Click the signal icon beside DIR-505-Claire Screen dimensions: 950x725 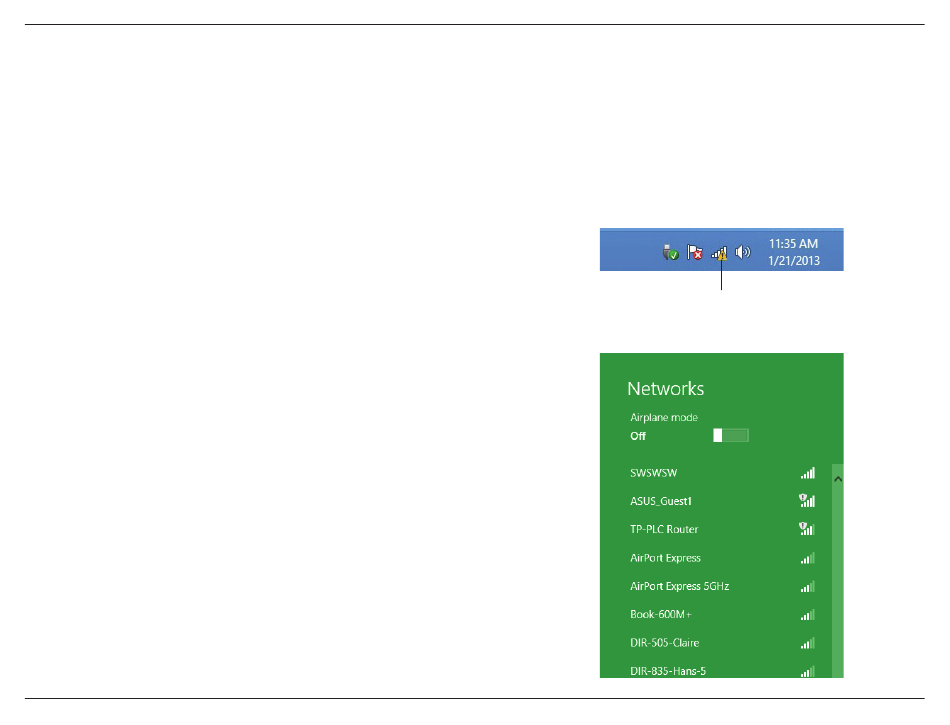[807, 643]
